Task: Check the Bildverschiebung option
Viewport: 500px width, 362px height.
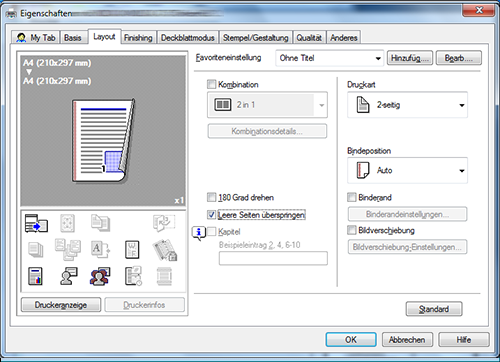Action: tap(352, 230)
